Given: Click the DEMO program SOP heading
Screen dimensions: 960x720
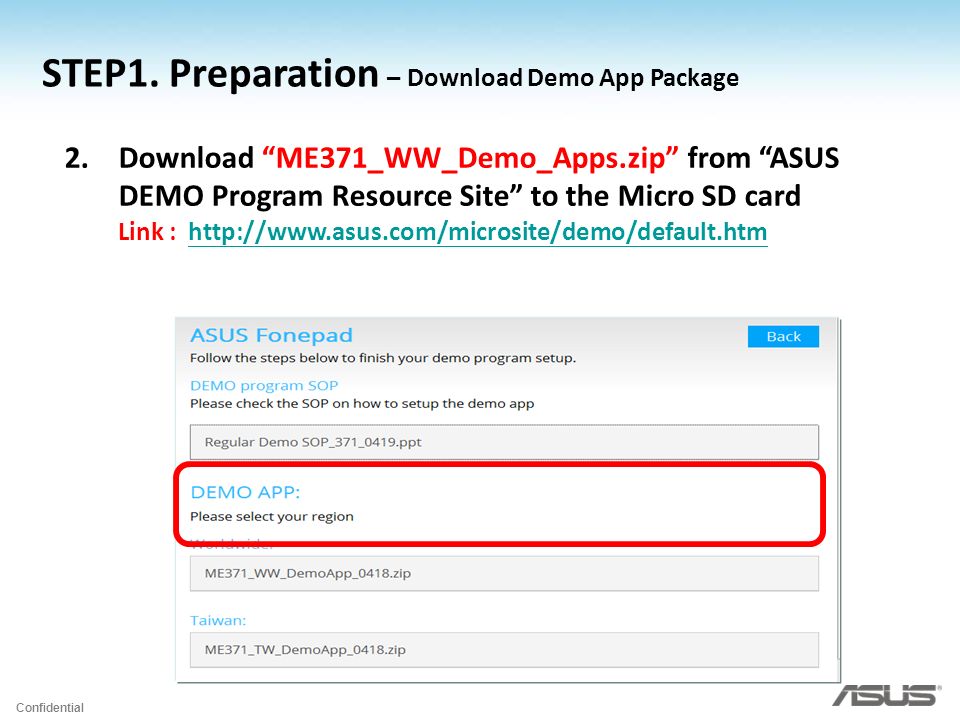Looking at the screenshot, I should (264, 386).
